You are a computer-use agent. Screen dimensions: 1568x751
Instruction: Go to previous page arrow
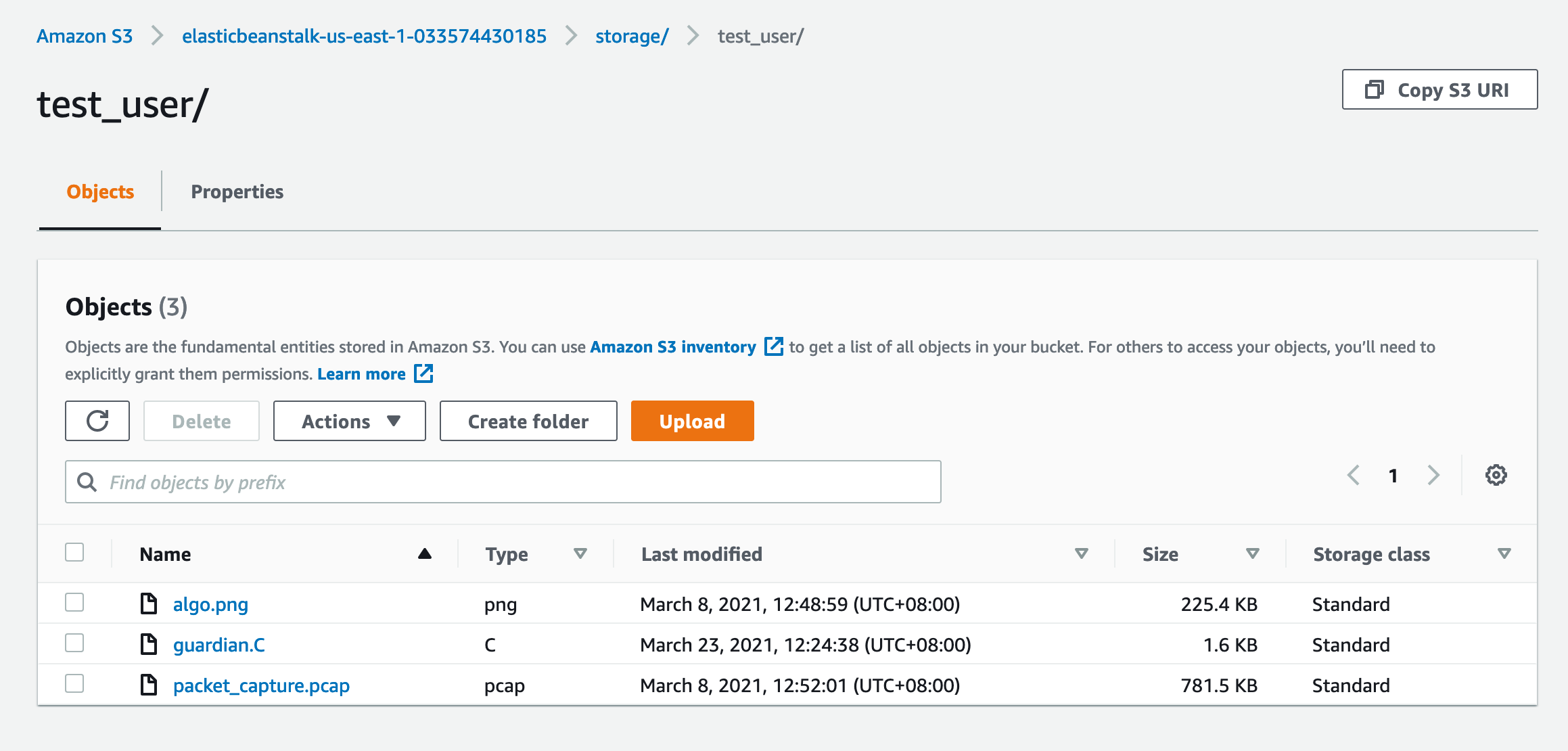click(x=1354, y=475)
